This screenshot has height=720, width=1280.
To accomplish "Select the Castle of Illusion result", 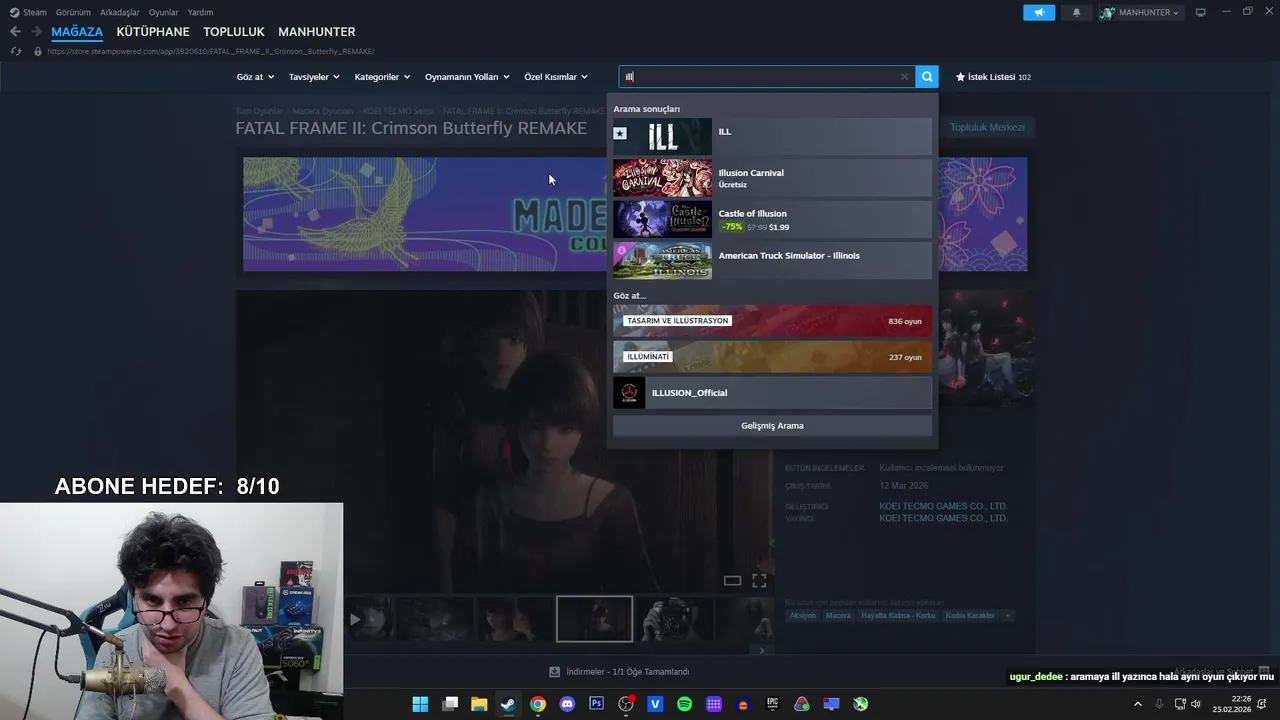I will (x=772, y=219).
